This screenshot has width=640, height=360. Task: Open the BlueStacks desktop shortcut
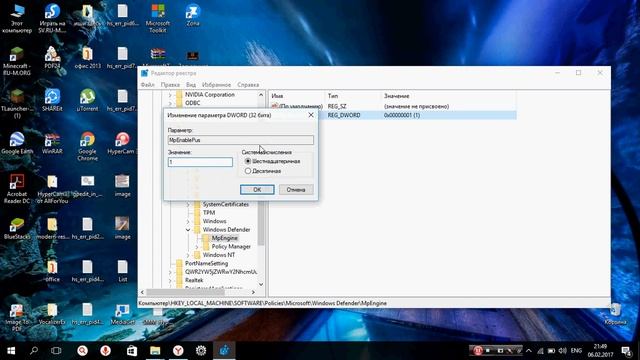[17, 229]
